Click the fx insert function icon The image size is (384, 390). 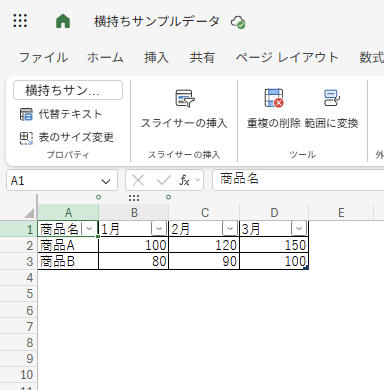pyautogui.click(x=184, y=180)
